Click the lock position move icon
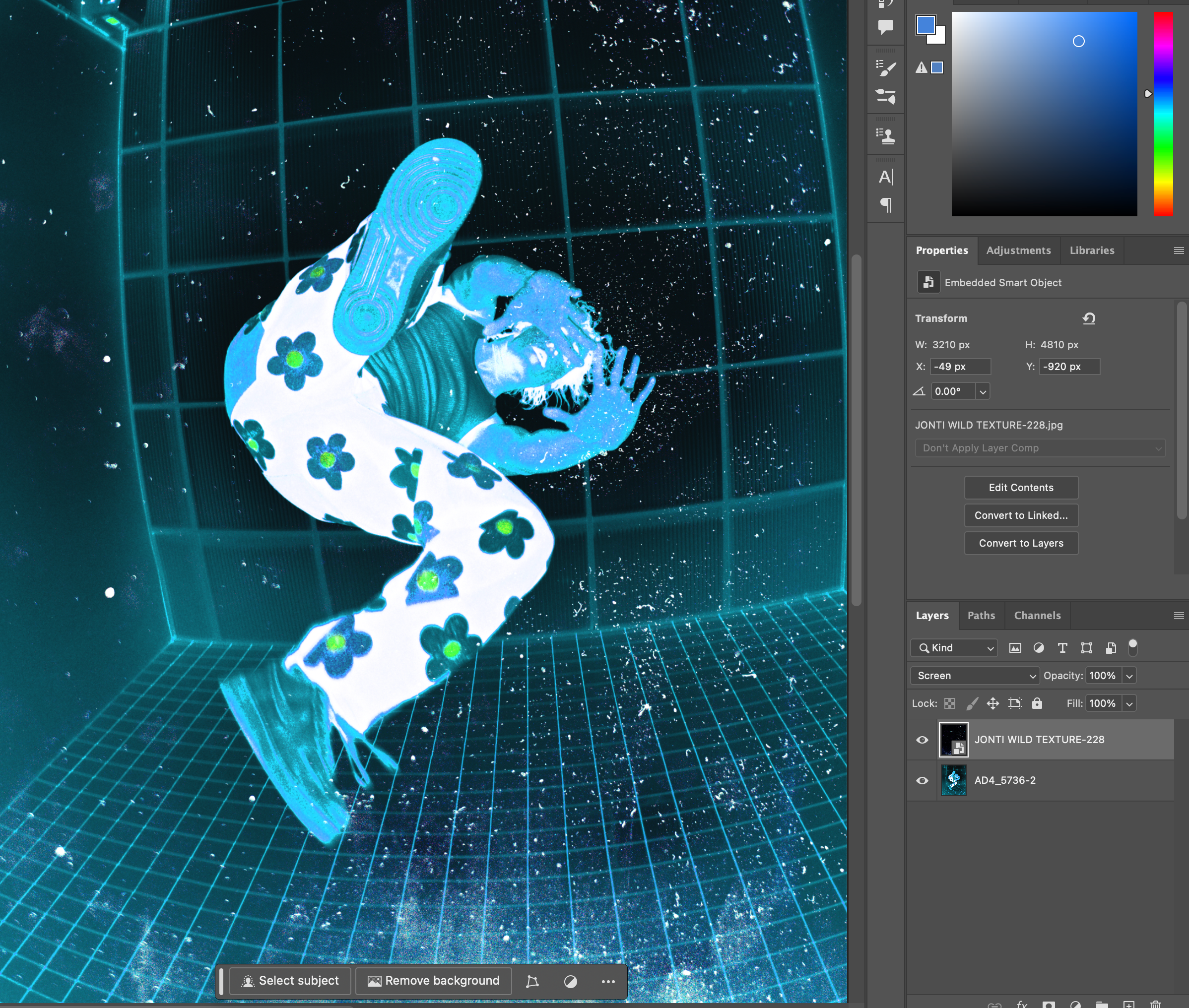The image size is (1189, 1008). click(993, 703)
